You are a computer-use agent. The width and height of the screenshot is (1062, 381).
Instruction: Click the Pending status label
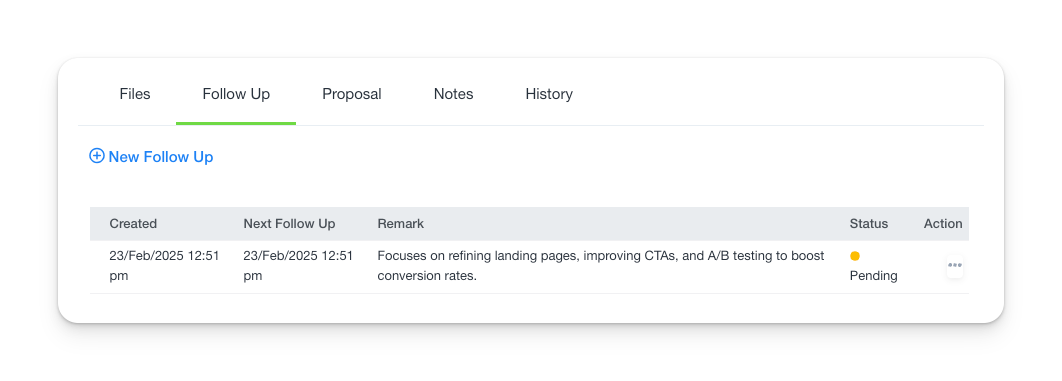873,276
